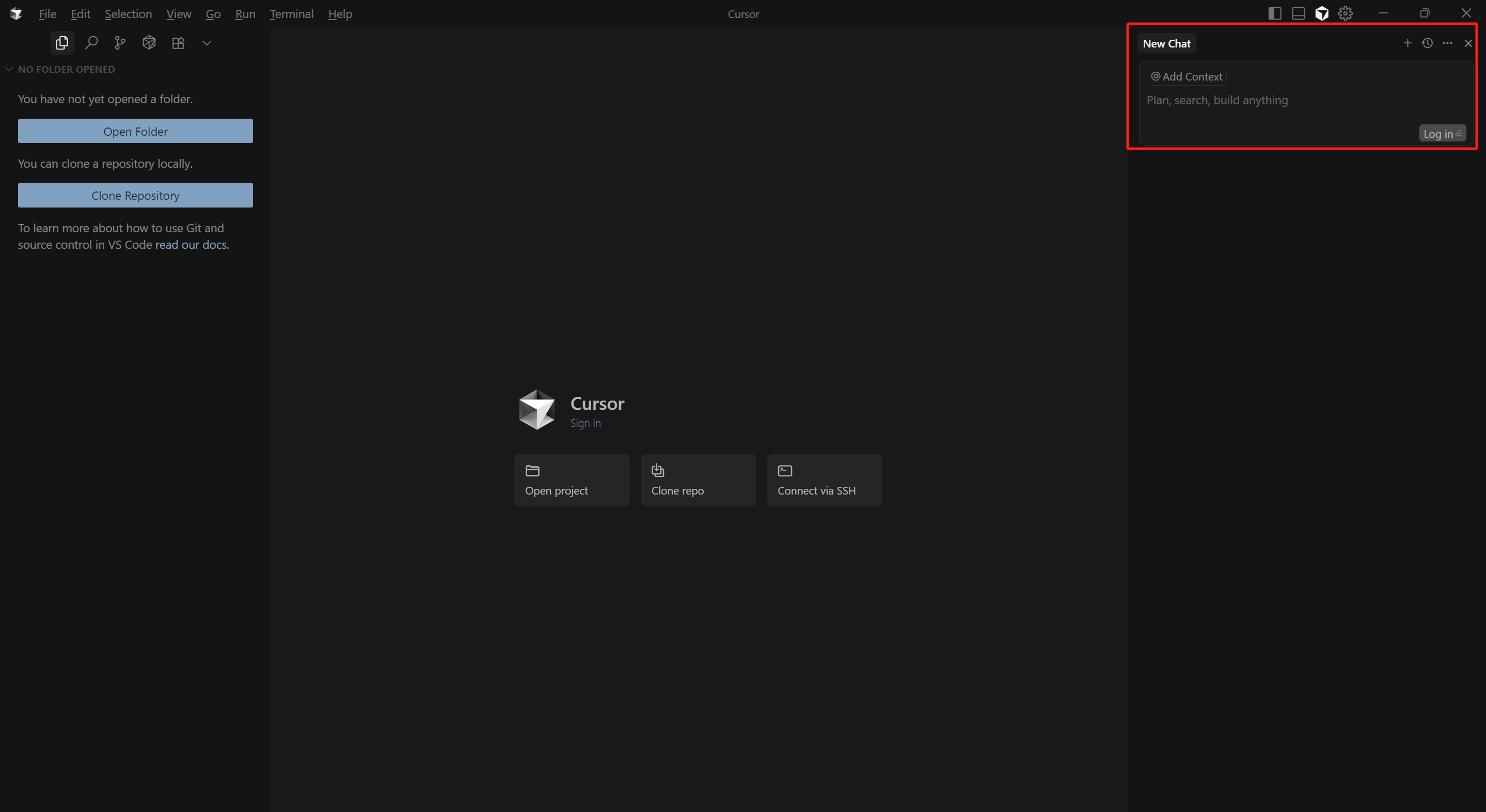This screenshot has width=1486, height=812.
Task: Expand the more views chevron dropdown
Action: click(x=207, y=43)
